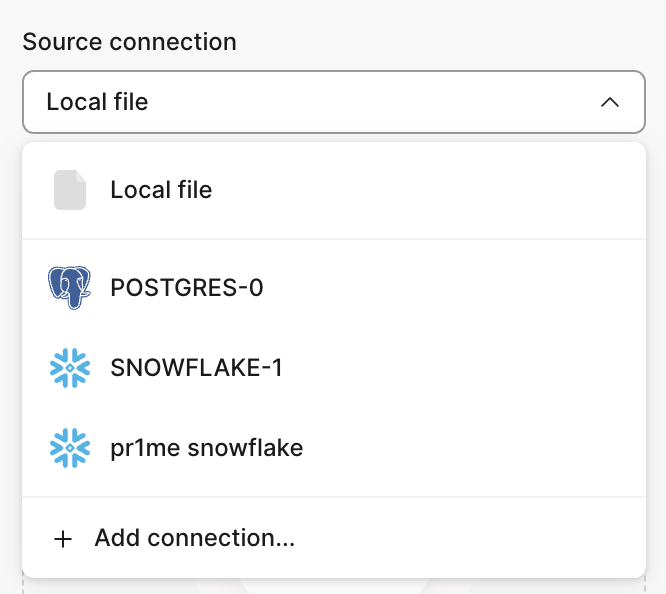Click the SNOWFLAKE-1 text label
Image resolution: width=666 pixels, height=594 pixels.
pyautogui.click(x=196, y=368)
